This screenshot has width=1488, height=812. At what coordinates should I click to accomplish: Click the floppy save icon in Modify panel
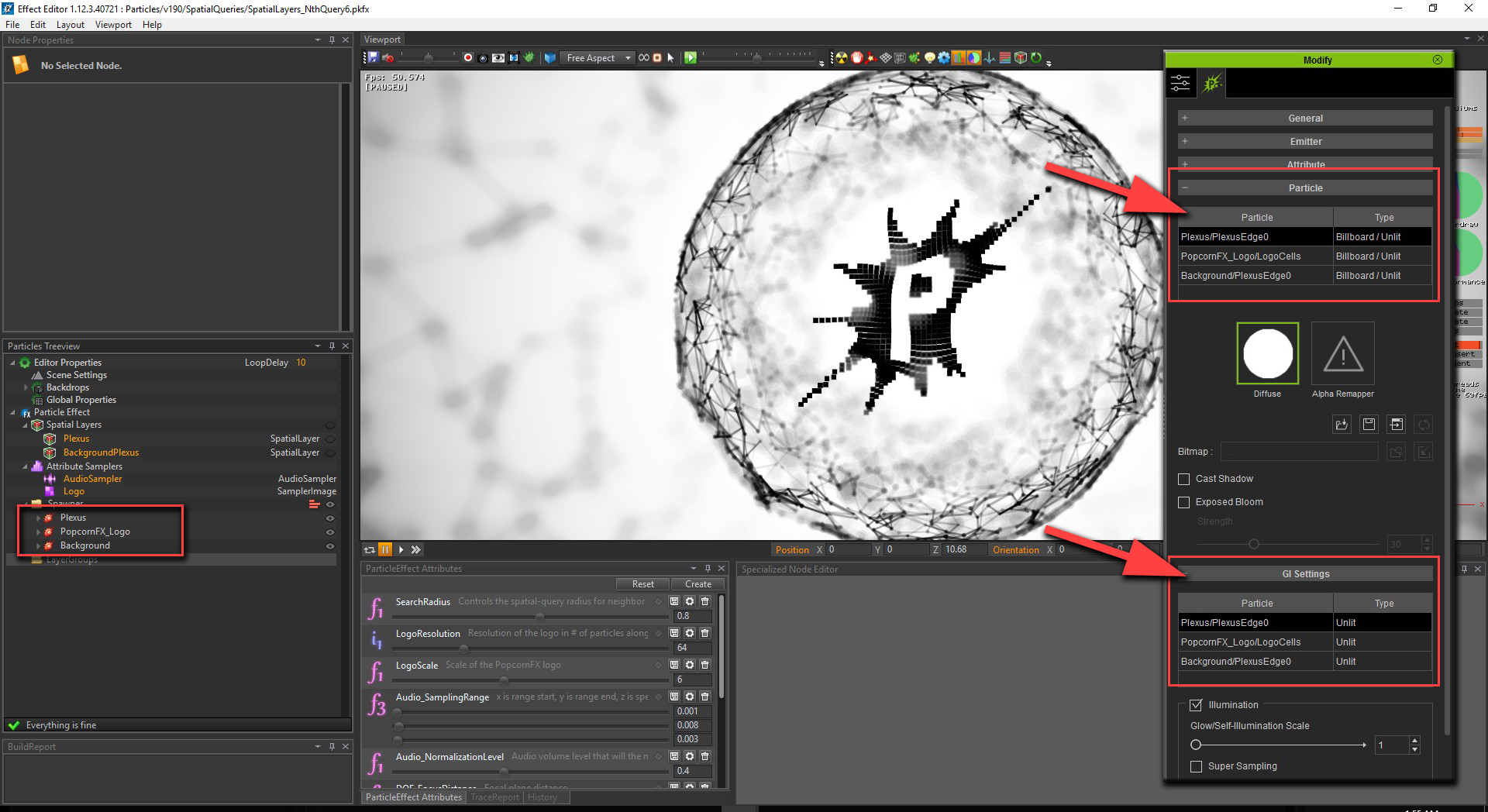[x=1369, y=424]
